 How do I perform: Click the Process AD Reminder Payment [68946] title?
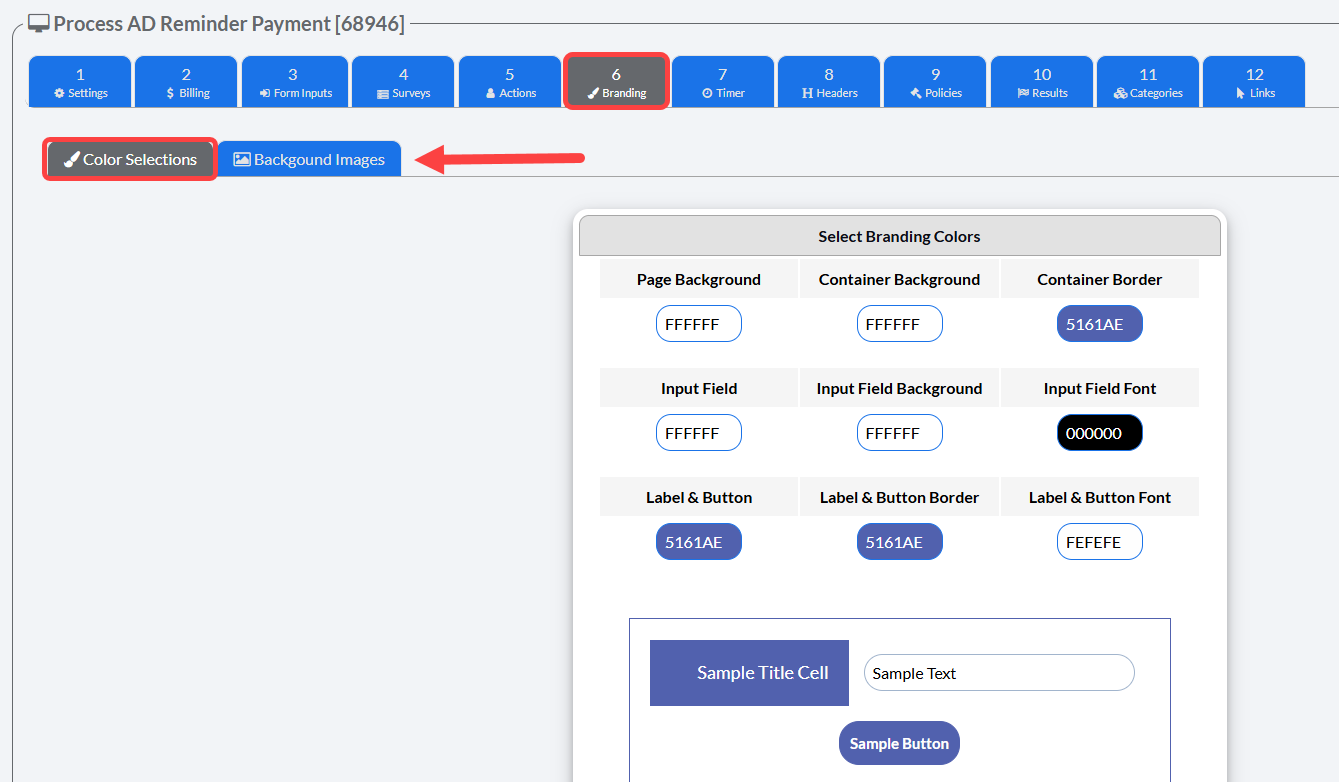(229, 24)
